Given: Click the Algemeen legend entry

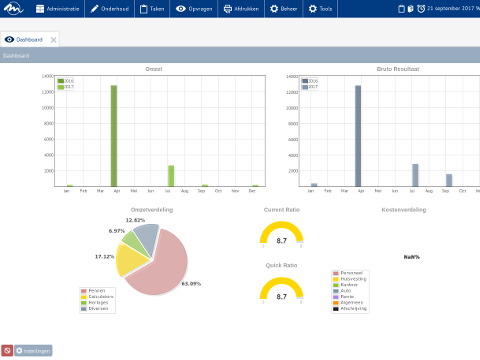Looking at the screenshot, I should [x=348, y=303].
